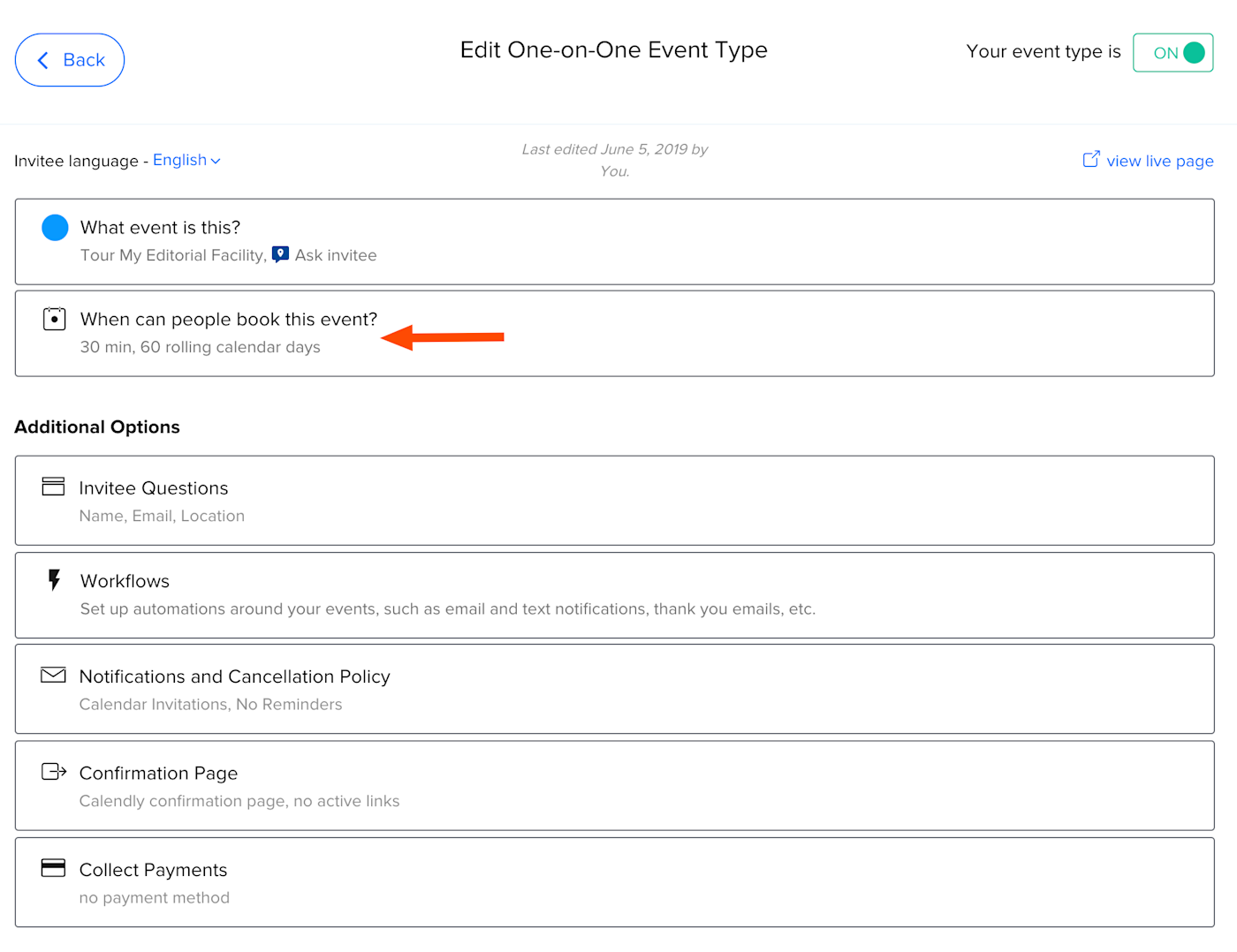Viewport: 1237px width, 952px height.
Task: Click the Invitee Questions form icon
Action: (x=53, y=487)
